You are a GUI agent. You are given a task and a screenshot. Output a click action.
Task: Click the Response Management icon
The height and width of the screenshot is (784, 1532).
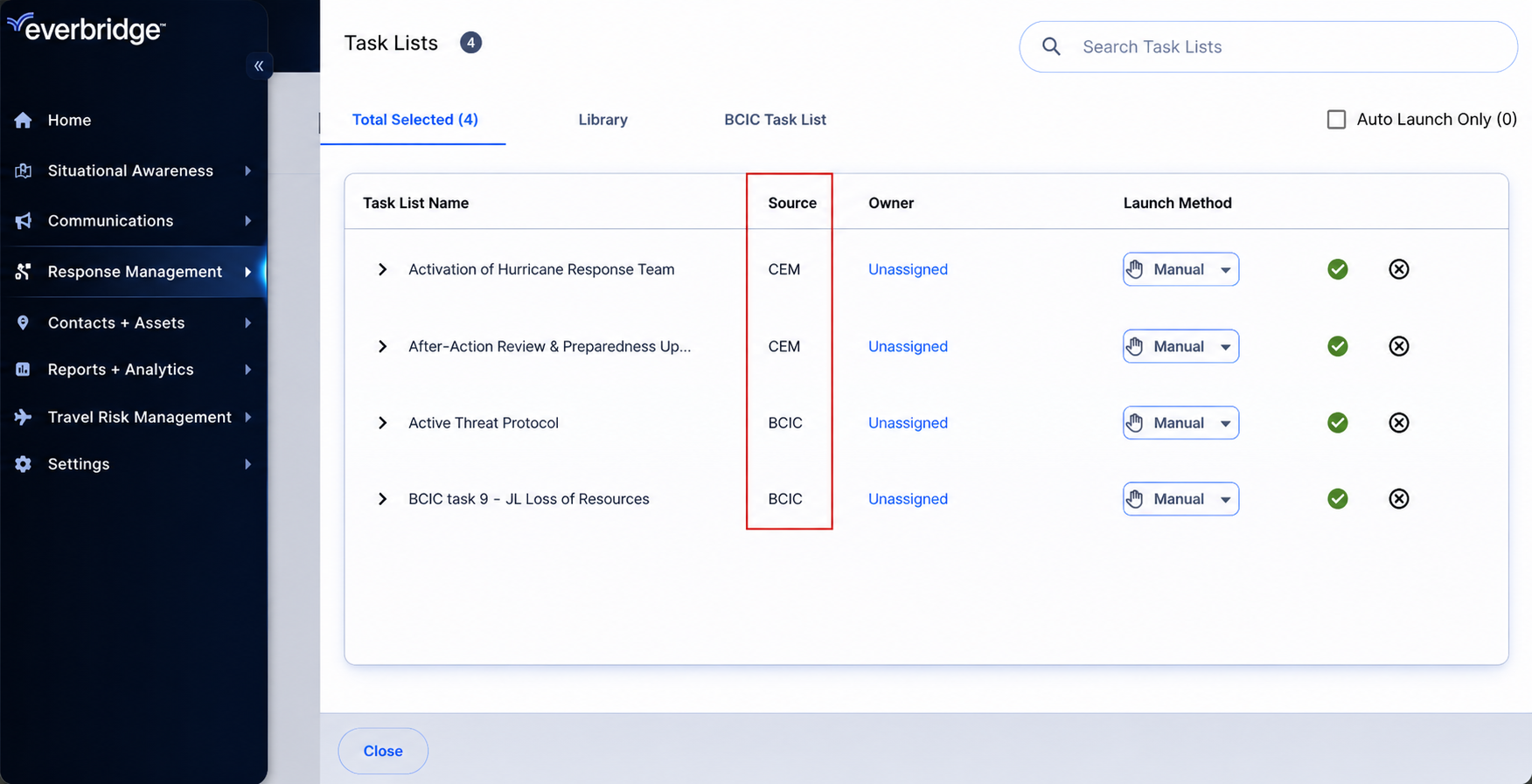click(x=24, y=272)
